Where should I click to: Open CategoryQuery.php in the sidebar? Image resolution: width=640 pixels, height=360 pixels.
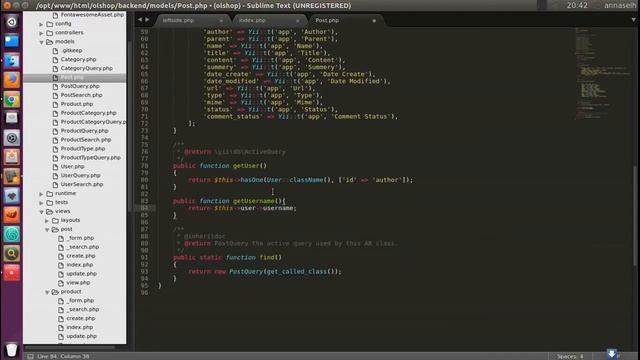pos(87,68)
